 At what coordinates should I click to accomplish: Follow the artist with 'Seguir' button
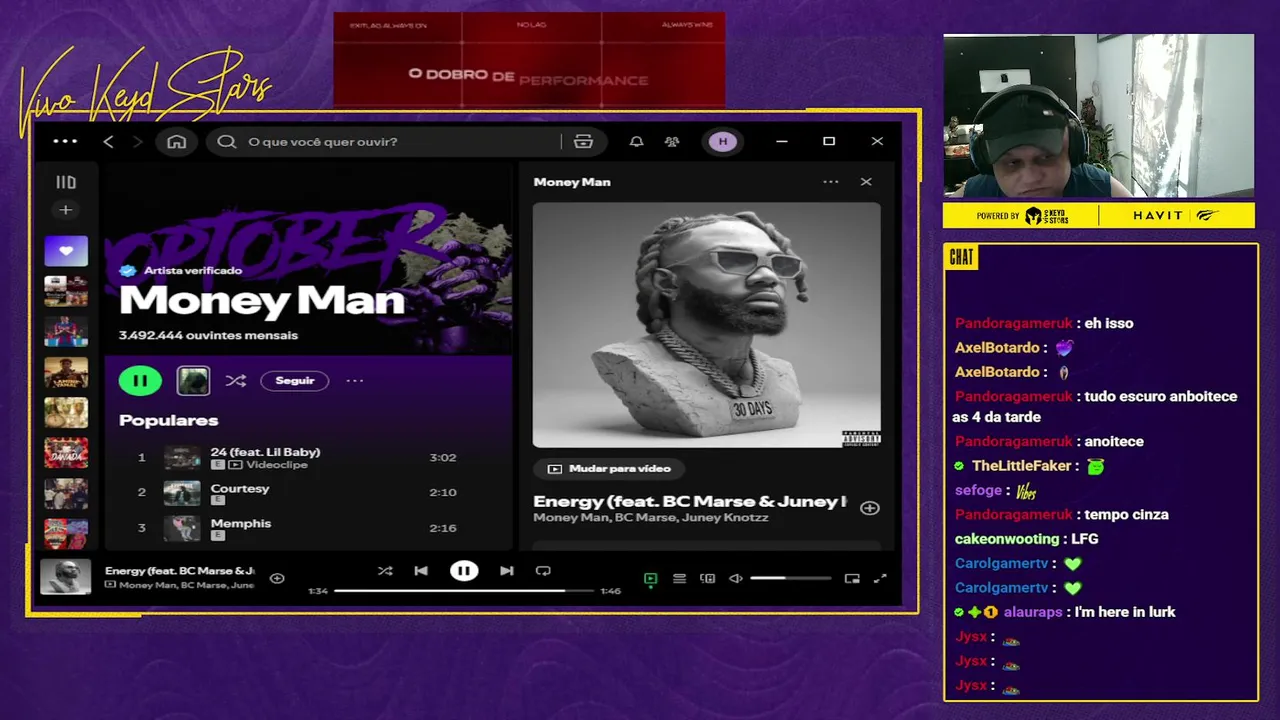point(295,380)
